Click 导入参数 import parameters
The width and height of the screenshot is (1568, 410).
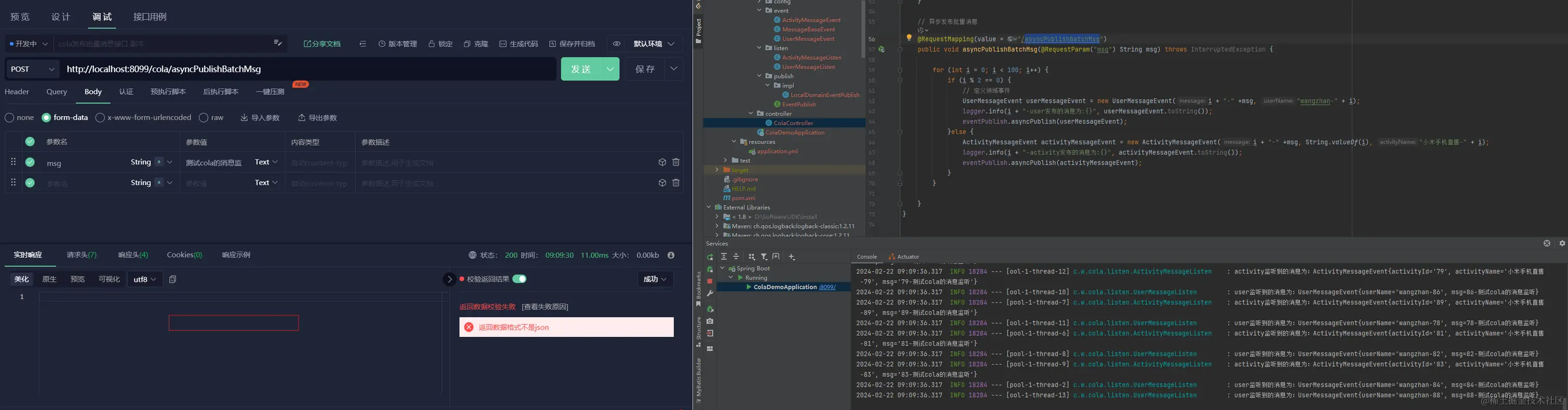260,118
